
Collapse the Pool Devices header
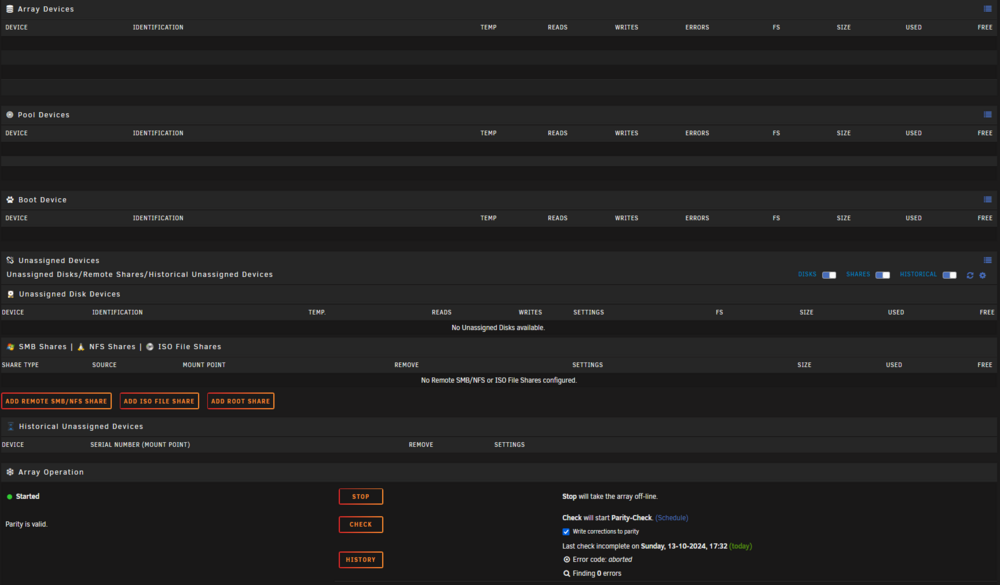click(43, 115)
